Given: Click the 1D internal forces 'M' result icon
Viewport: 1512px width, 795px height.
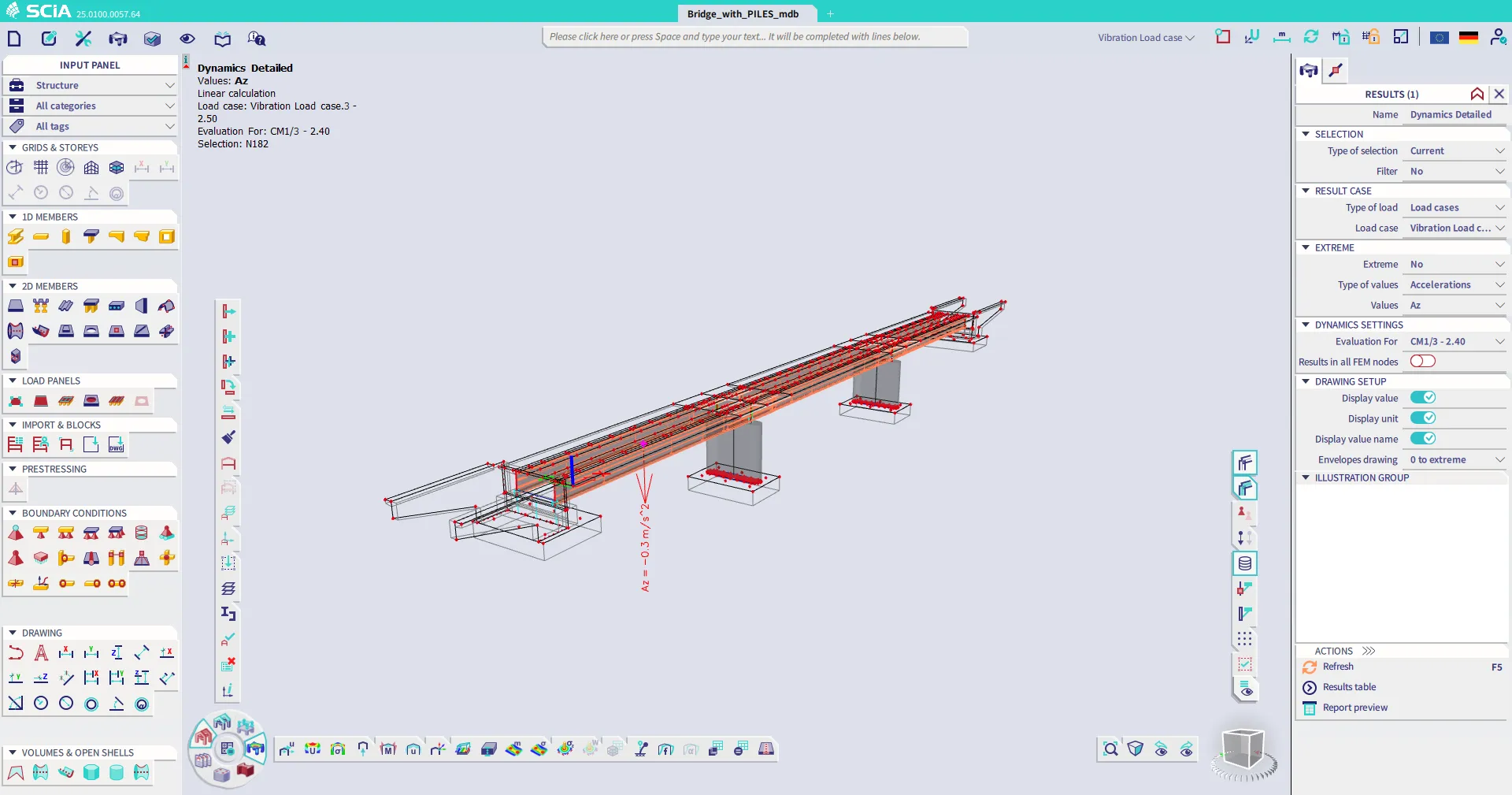Looking at the screenshot, I should (388, 749).
